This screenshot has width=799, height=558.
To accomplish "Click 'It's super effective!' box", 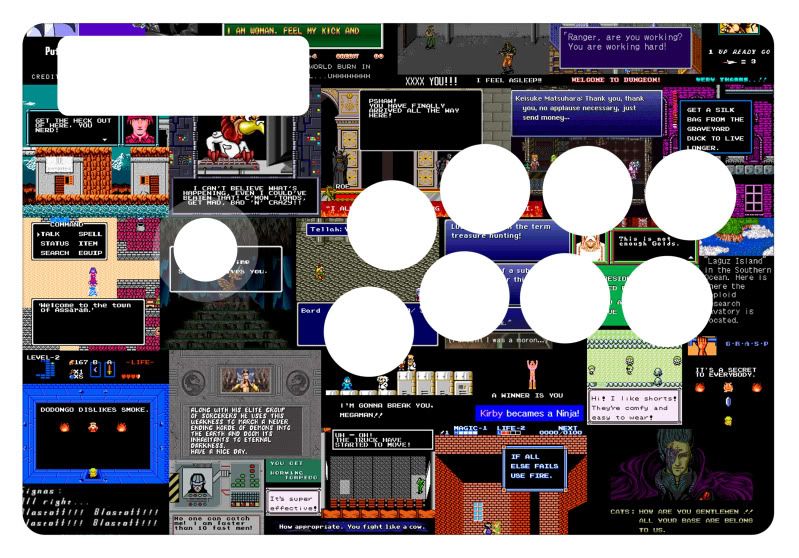I will pos(293,502).
